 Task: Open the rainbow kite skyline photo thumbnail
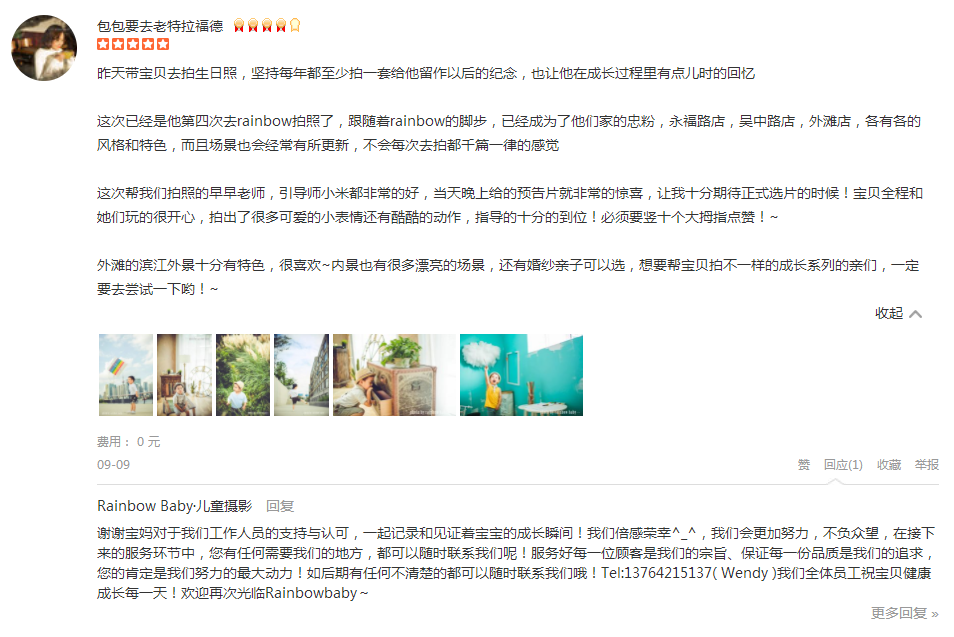coord(126,375)
